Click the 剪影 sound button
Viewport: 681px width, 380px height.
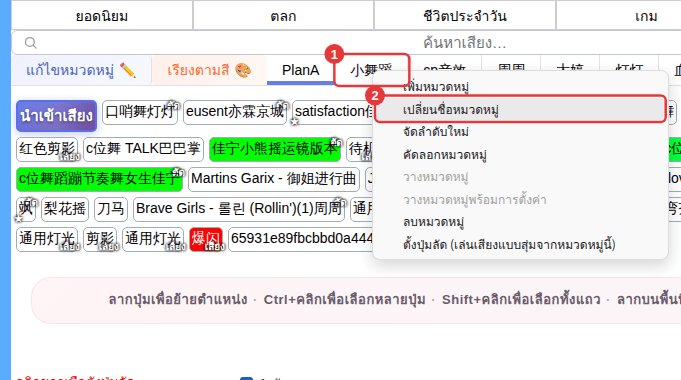pos(100,239)
